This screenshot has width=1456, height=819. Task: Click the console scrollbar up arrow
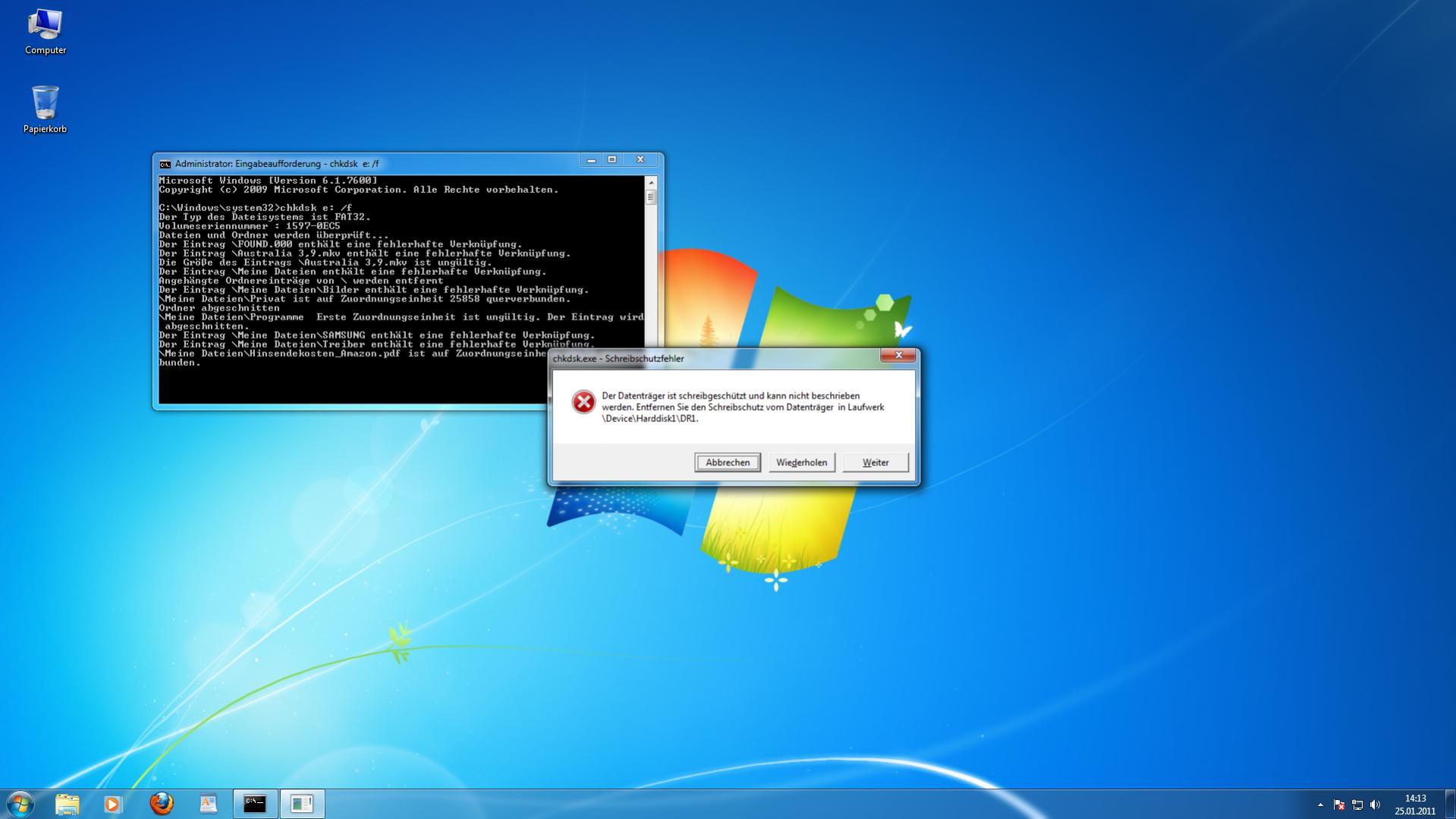click(x=650, y=183)
